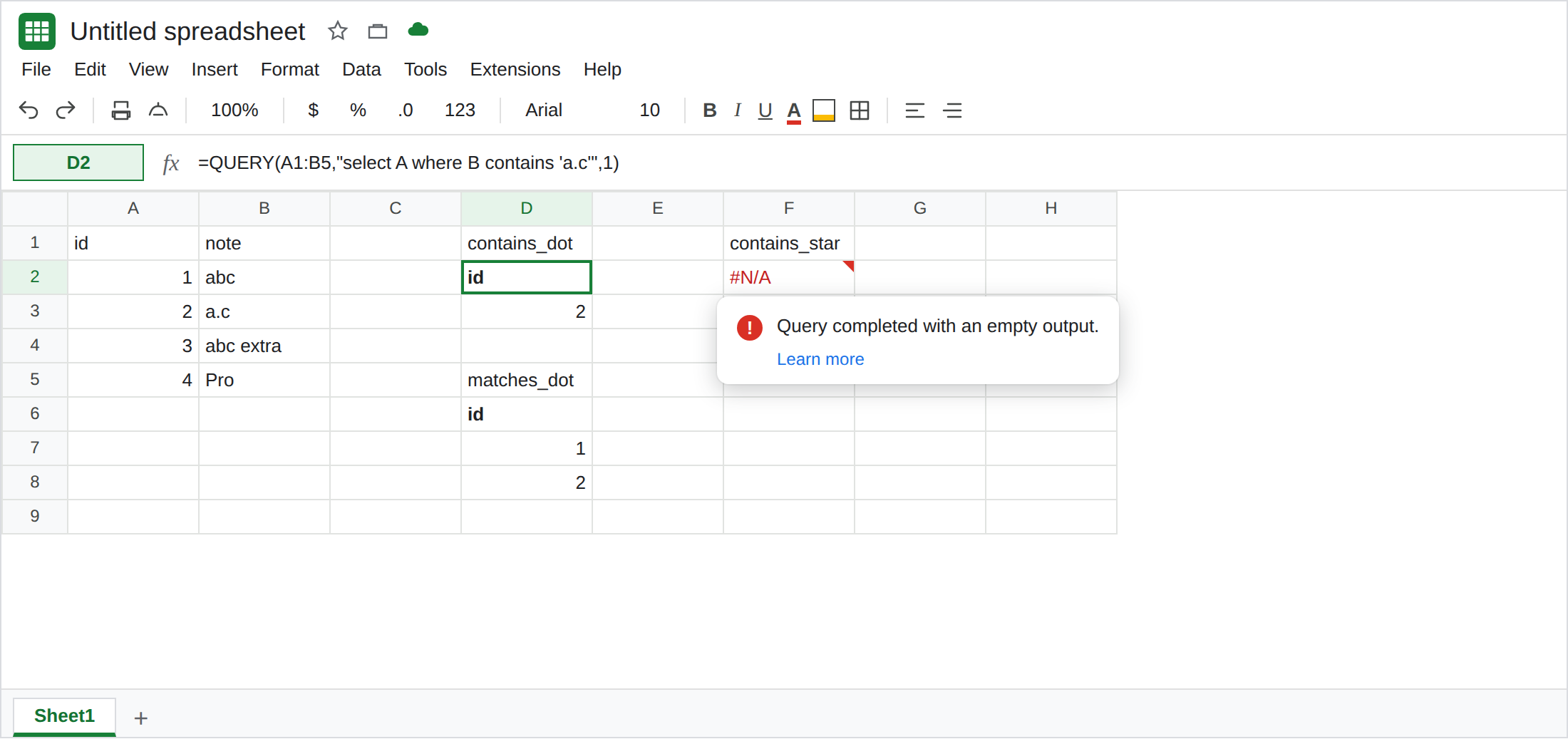Open the Arial font dropdown
The image size is (1568, 744).
pyautogui.click(x=544, y=110)
